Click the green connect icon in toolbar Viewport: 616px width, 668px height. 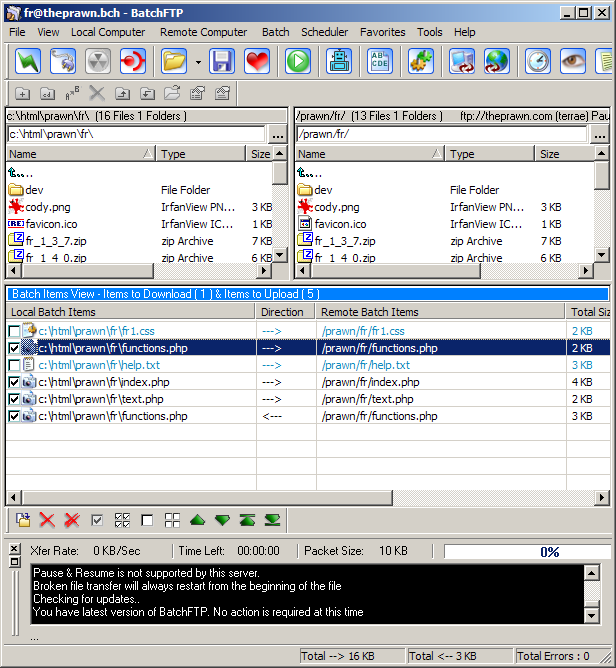click(31, 61)
